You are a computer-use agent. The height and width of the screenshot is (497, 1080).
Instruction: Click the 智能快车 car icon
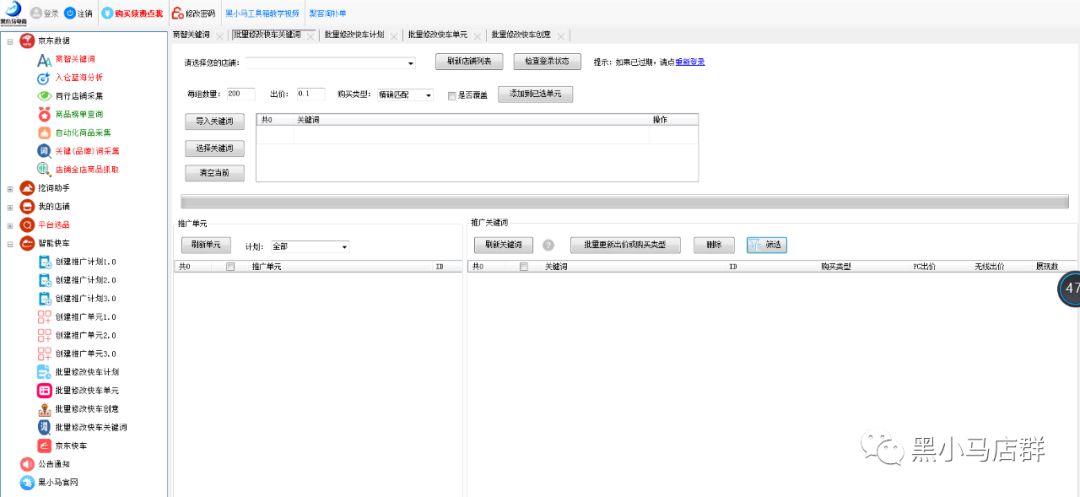tap(27, 243)
